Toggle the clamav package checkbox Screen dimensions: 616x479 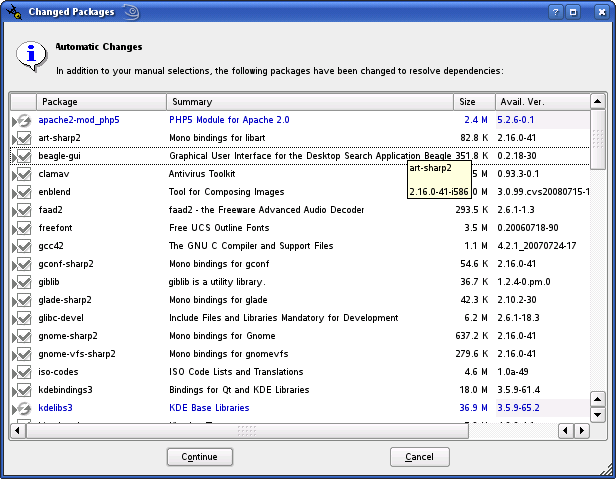24,174
